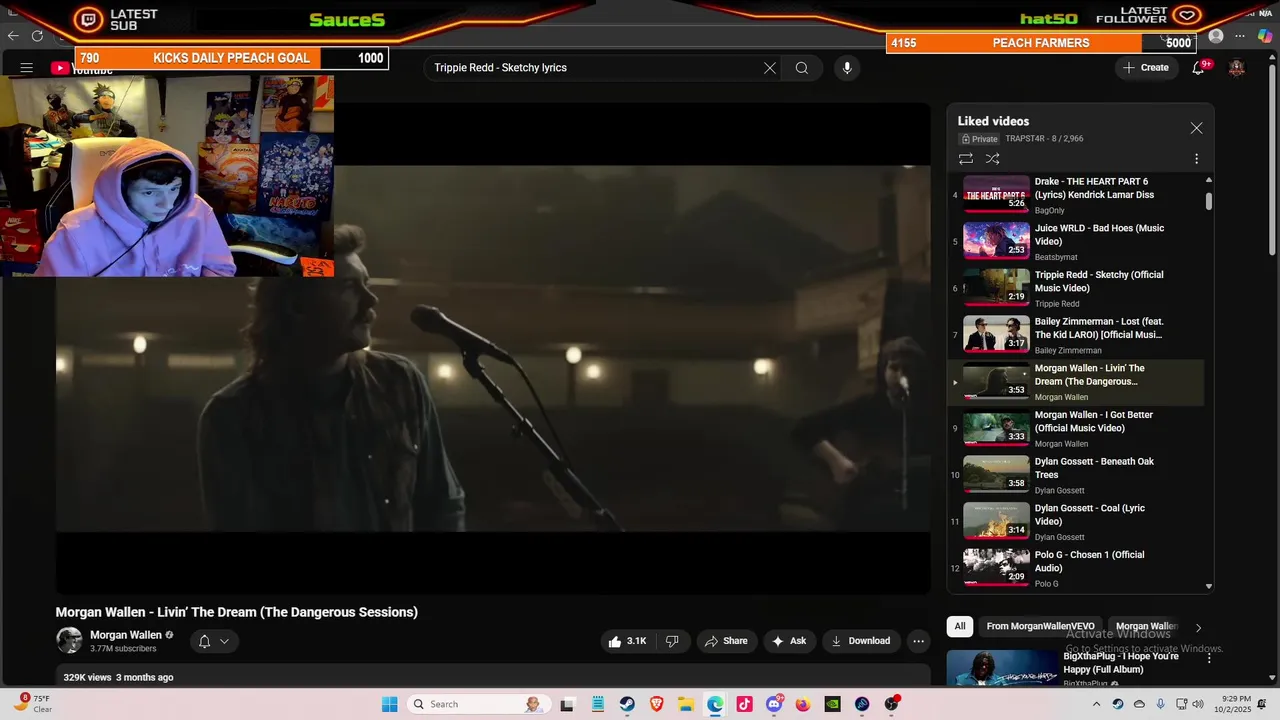
Task: Play Dylan Gossett - Beneath Oak Trees
Action: pos(1075,475)
